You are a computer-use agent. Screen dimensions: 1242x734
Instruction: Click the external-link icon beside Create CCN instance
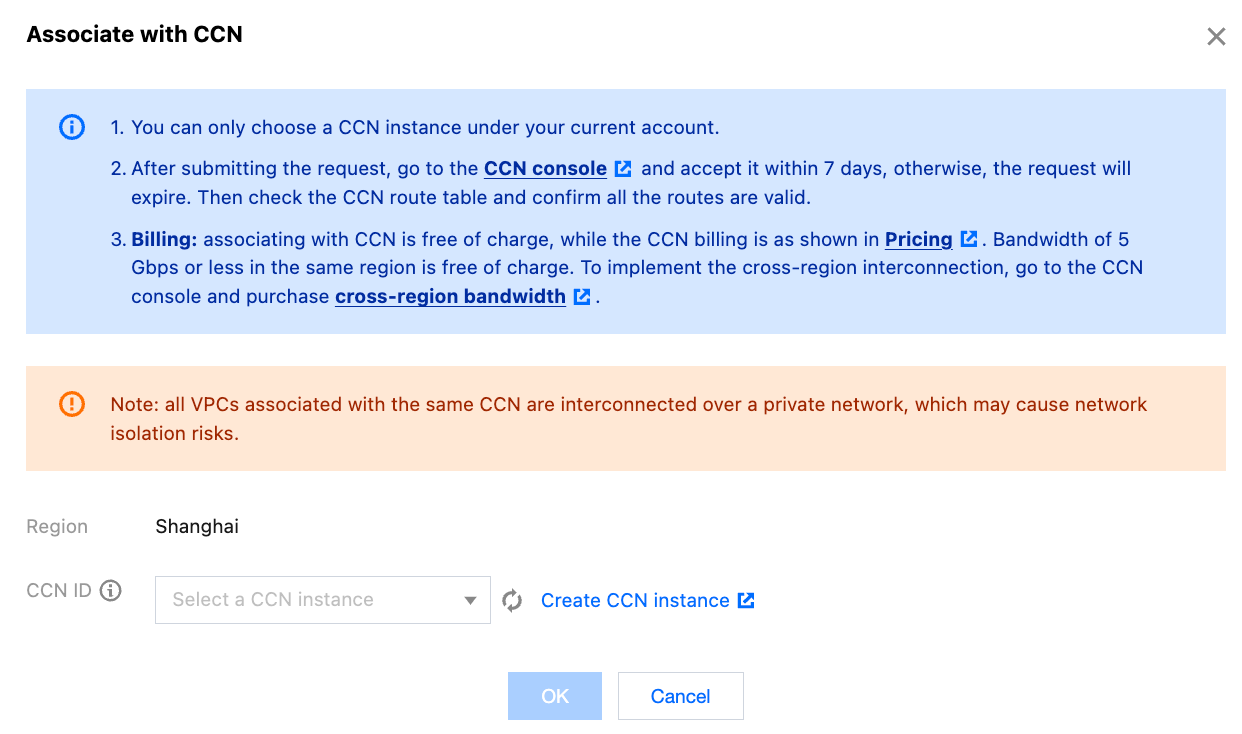point(746,600)
